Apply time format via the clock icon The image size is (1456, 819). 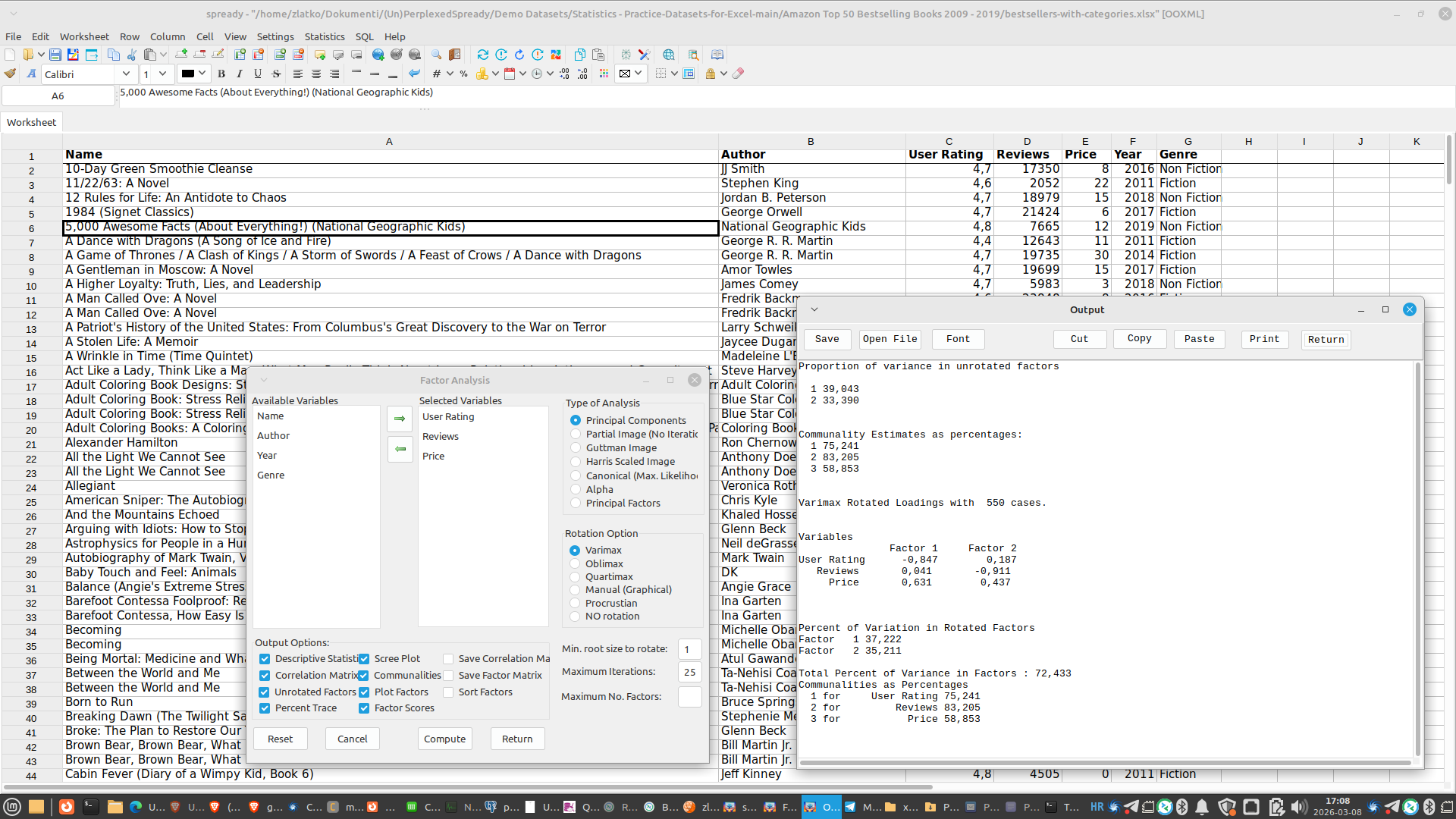[536, 74]
